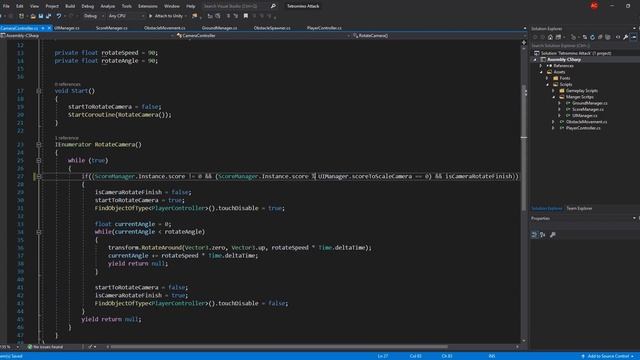Switch to the ObstacleSpawner.cs tab
Screen dimensions: 640x360
click(x=272, y=28)
